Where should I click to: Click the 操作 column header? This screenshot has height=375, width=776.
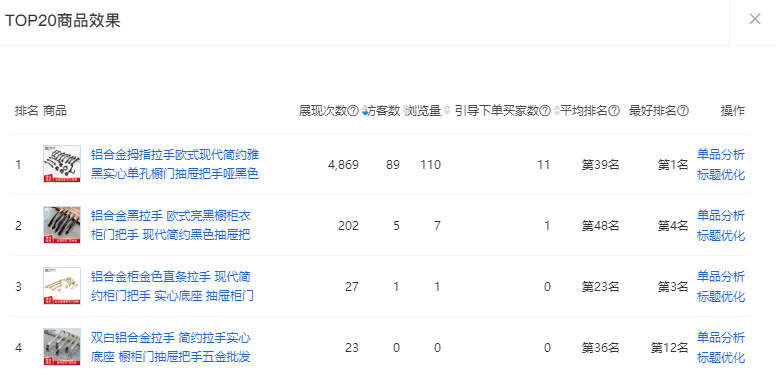click(x=733, y=111)
